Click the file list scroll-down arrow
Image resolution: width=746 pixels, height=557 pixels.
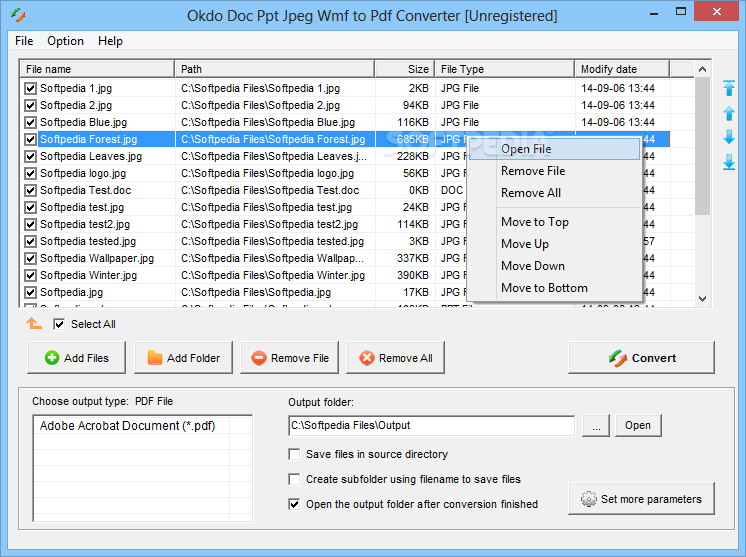702,299
